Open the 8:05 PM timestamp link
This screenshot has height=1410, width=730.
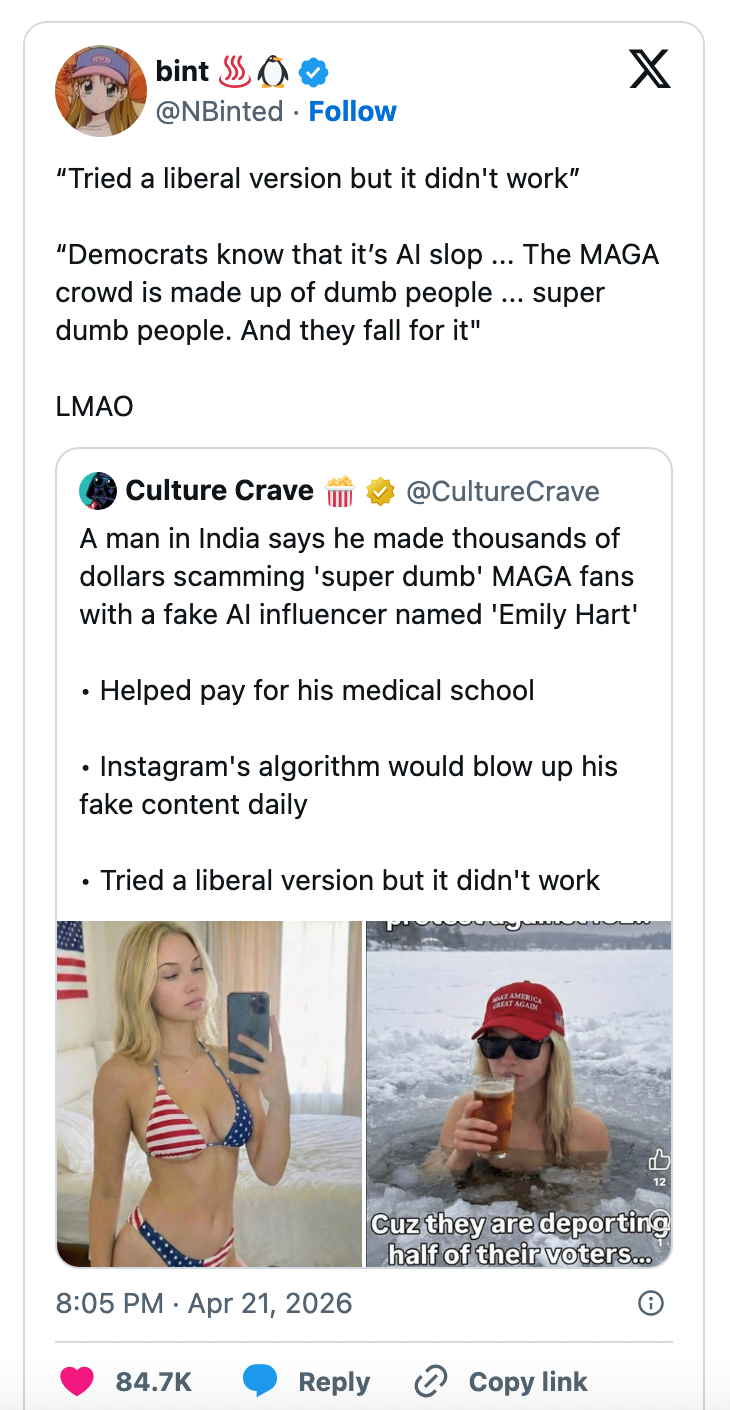[204, 1303]
